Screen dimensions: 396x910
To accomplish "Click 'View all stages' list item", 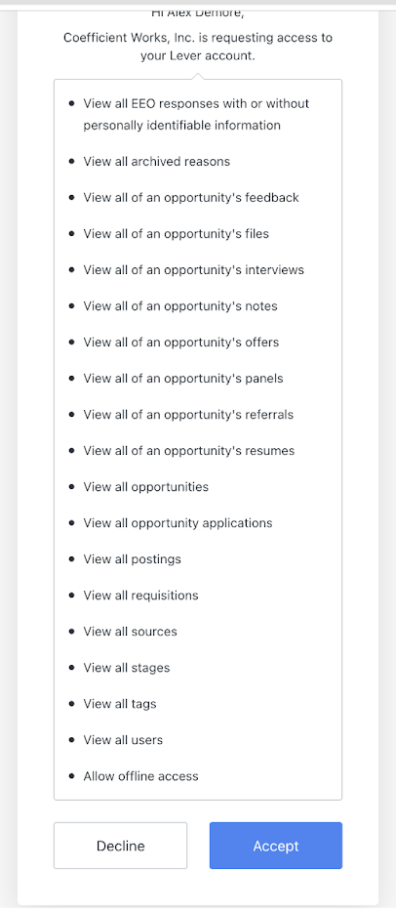I will (x=127, y=668).
